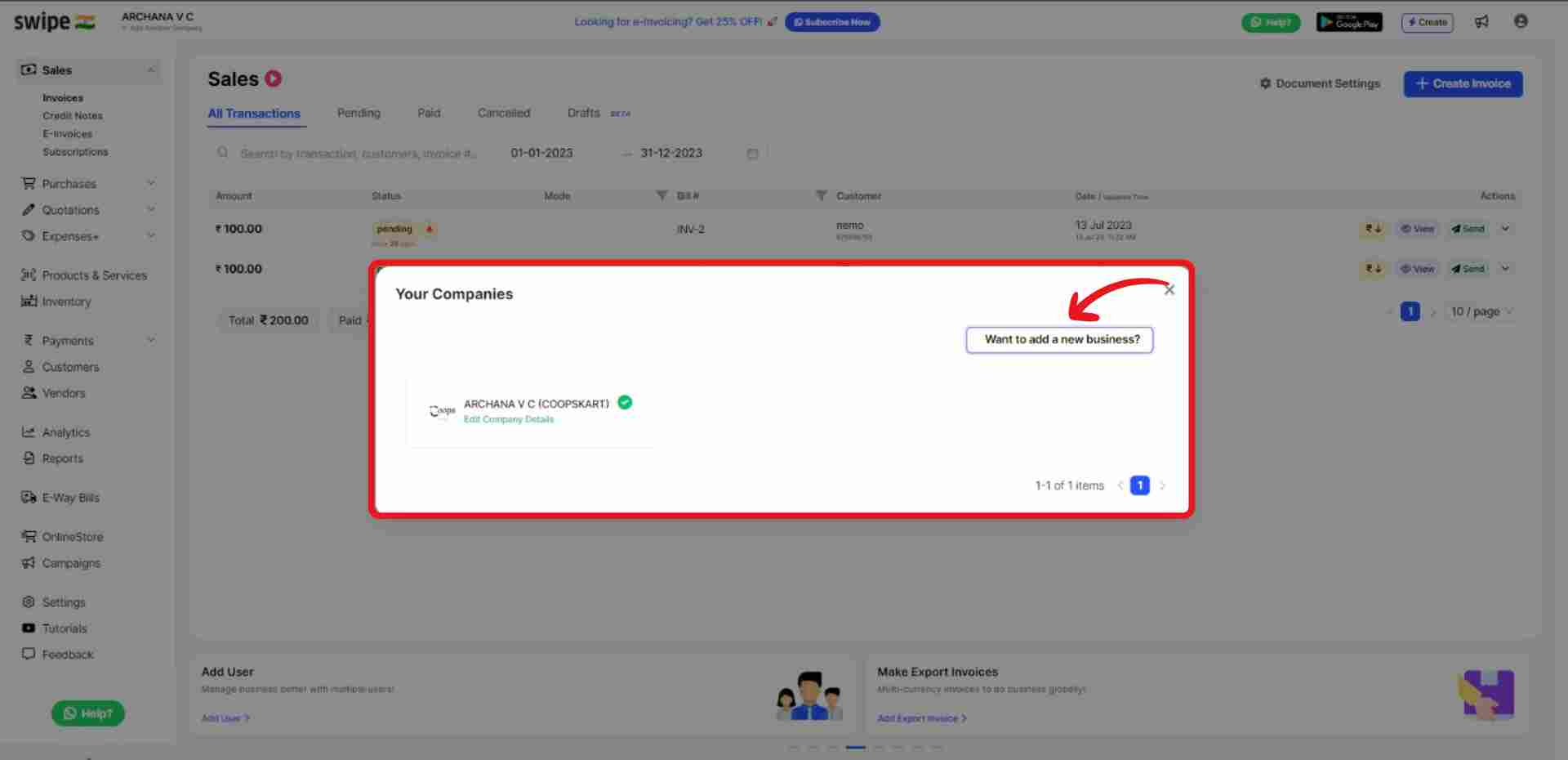The height and width of the screenshot is (760, 1568).
Task: Click Send button for INV-2 row
Action: click(1468, 229)
